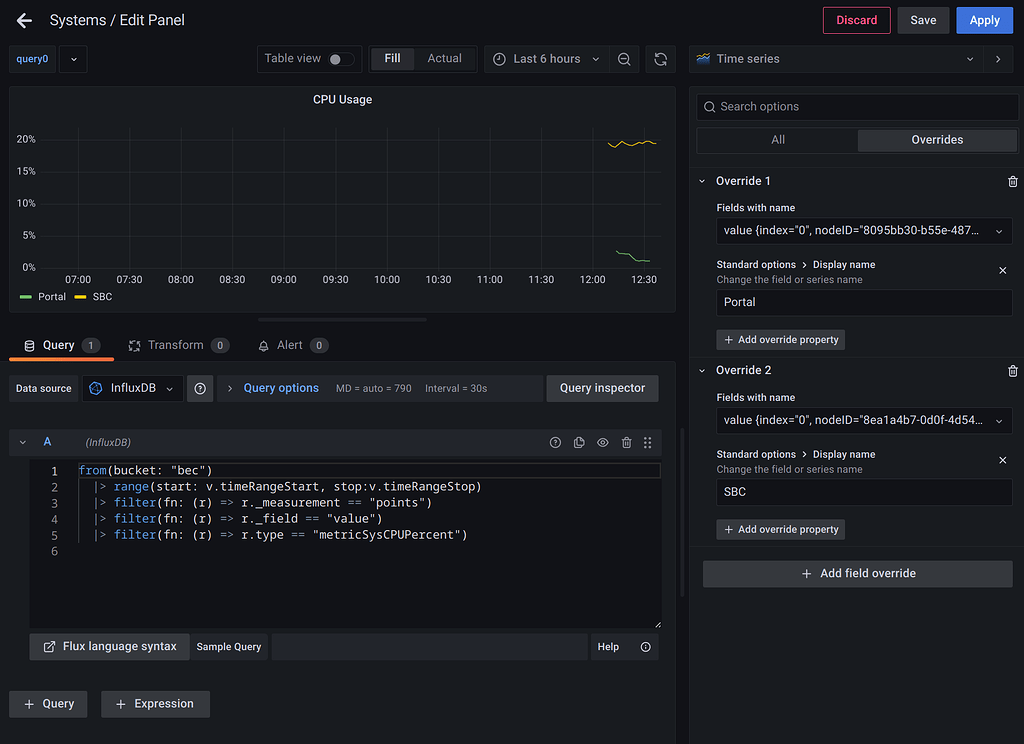This screenshot has width=1024, height=744.
Task: Apply the panel changes
Action: pyautogui.click(x=984, y=20)
